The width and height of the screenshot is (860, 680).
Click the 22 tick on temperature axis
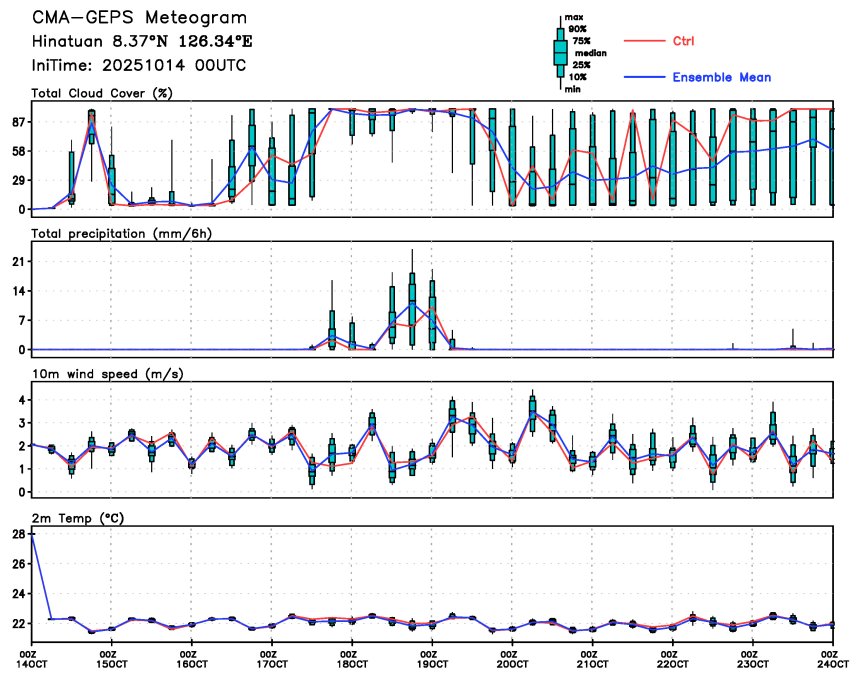[x=18, y=624]
